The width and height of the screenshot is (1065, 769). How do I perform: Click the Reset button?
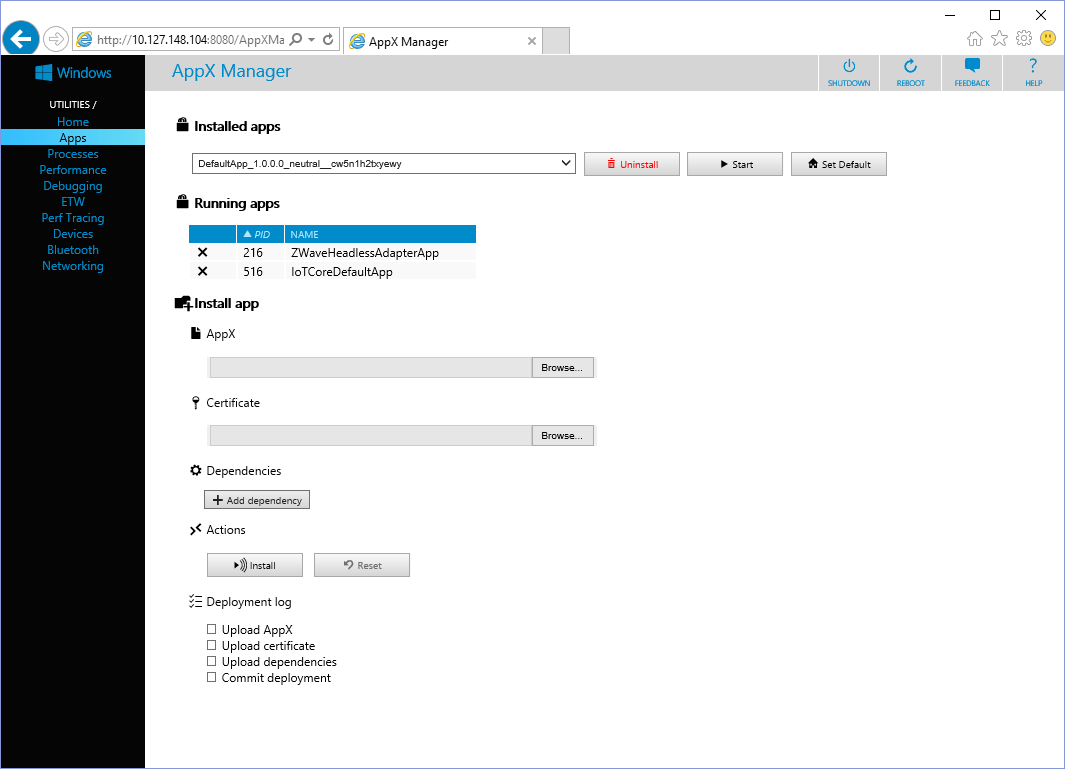click(x=362, y=565)
